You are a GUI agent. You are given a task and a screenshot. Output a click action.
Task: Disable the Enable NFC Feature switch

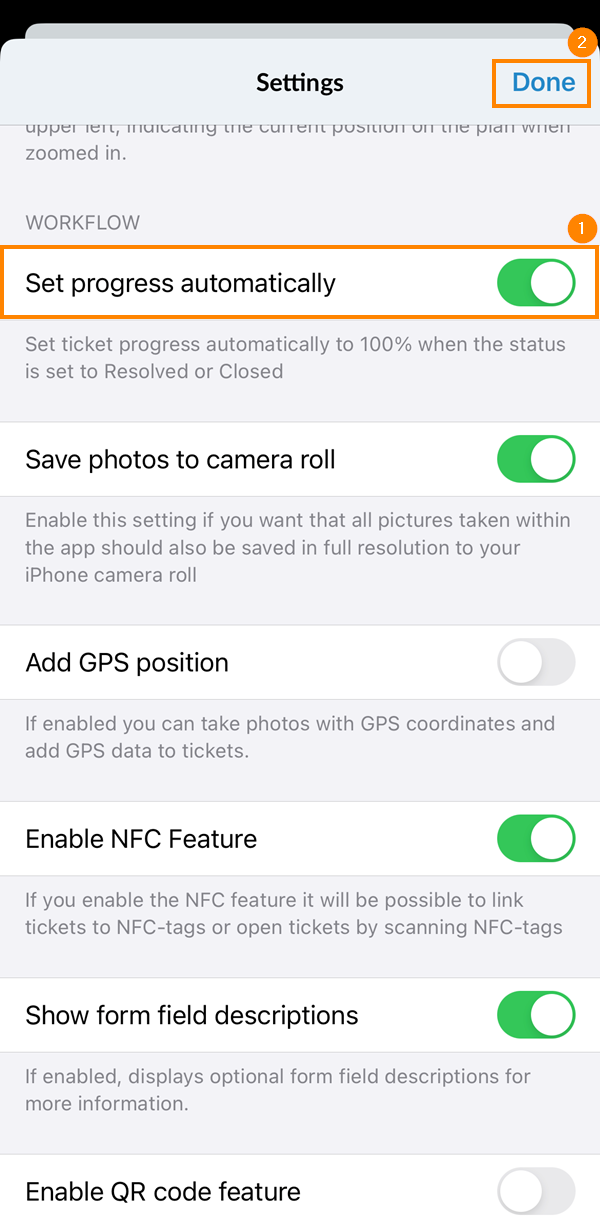(536, 838)
